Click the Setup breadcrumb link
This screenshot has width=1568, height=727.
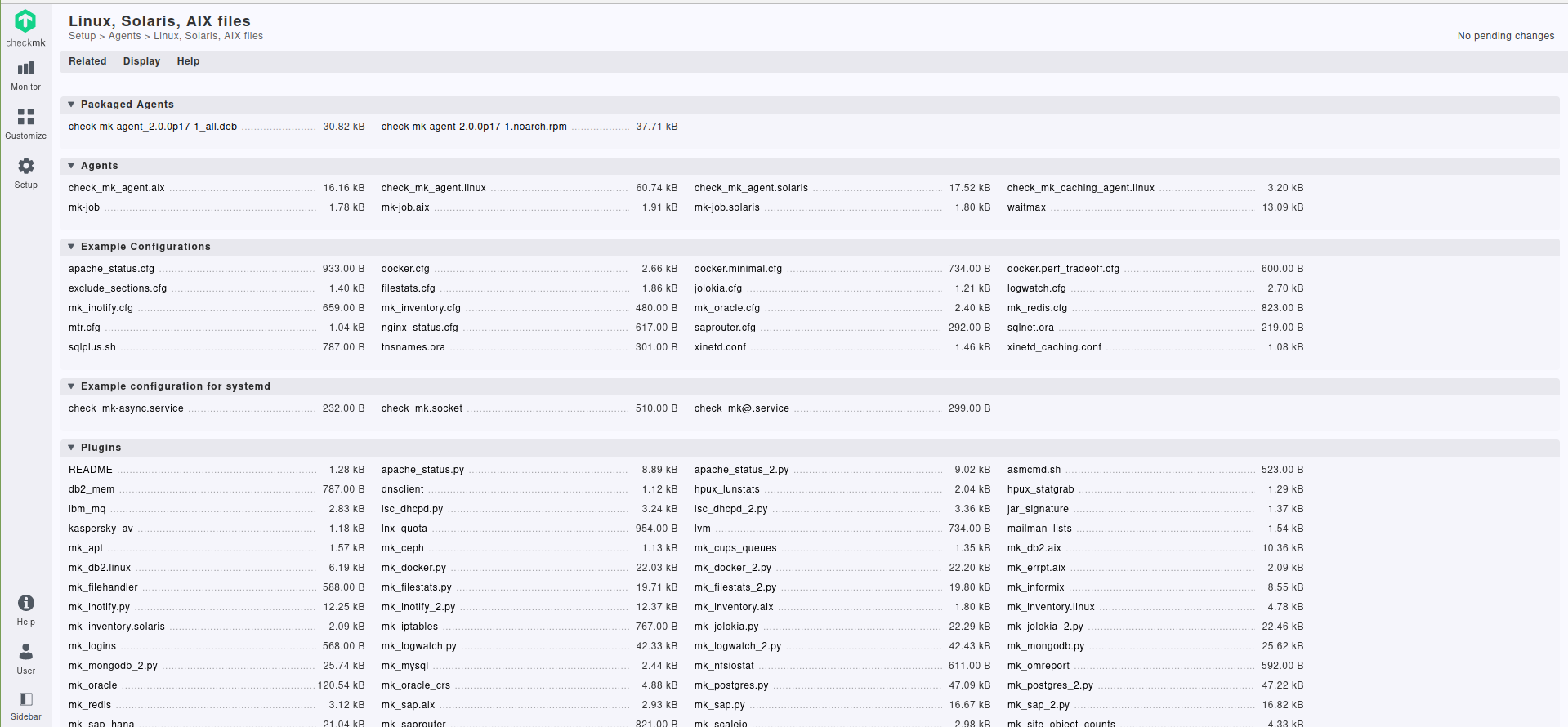[82, 36]
